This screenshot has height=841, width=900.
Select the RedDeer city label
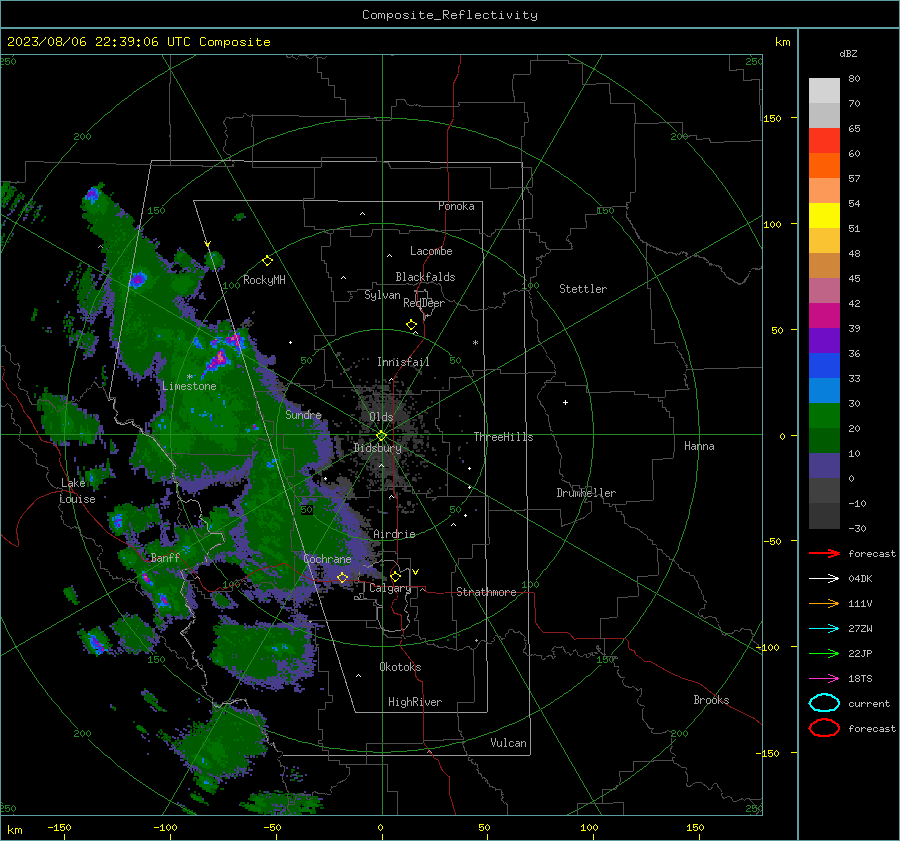click(424, 303)
